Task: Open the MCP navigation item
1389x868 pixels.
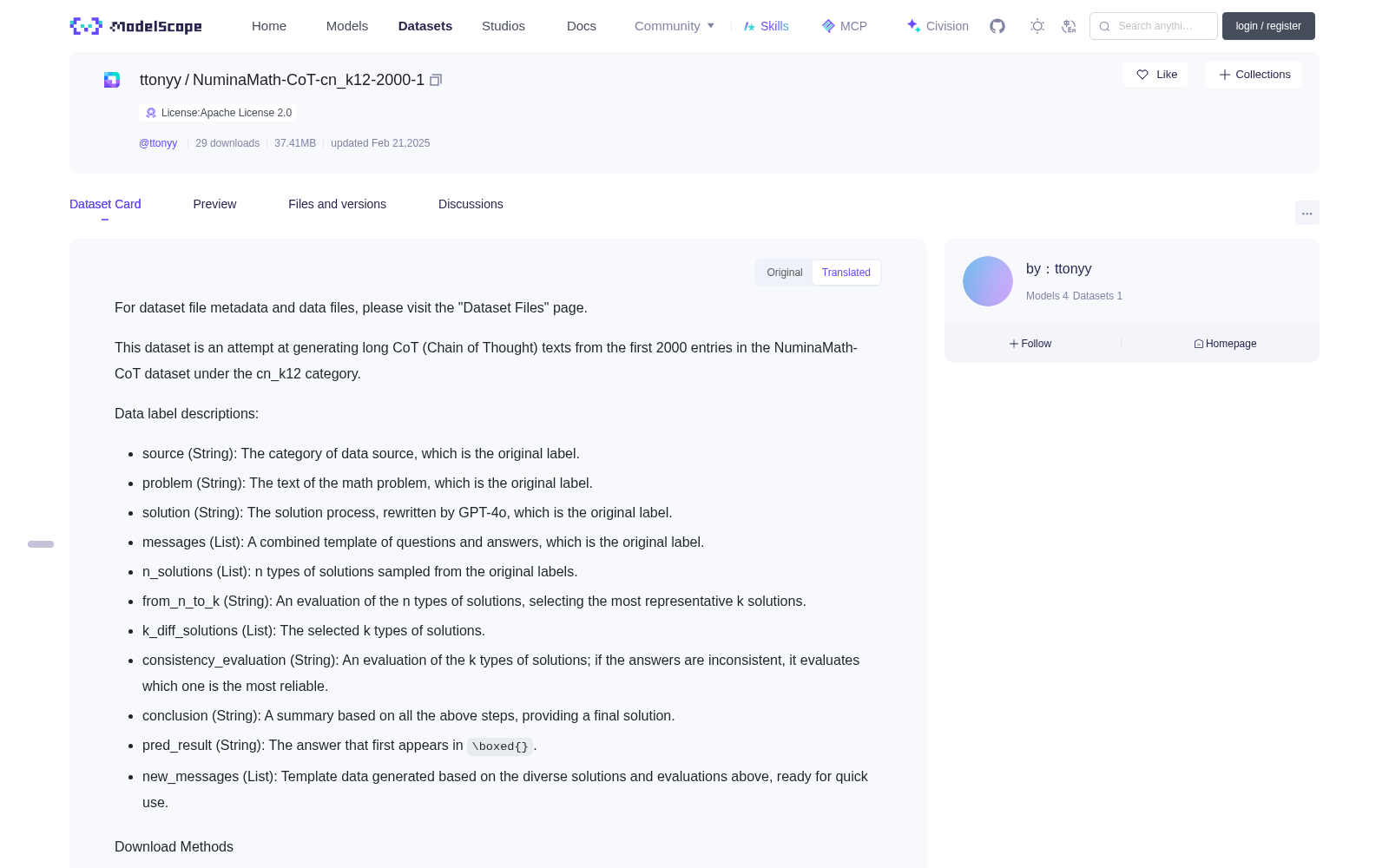Action: tap(844, 26)
